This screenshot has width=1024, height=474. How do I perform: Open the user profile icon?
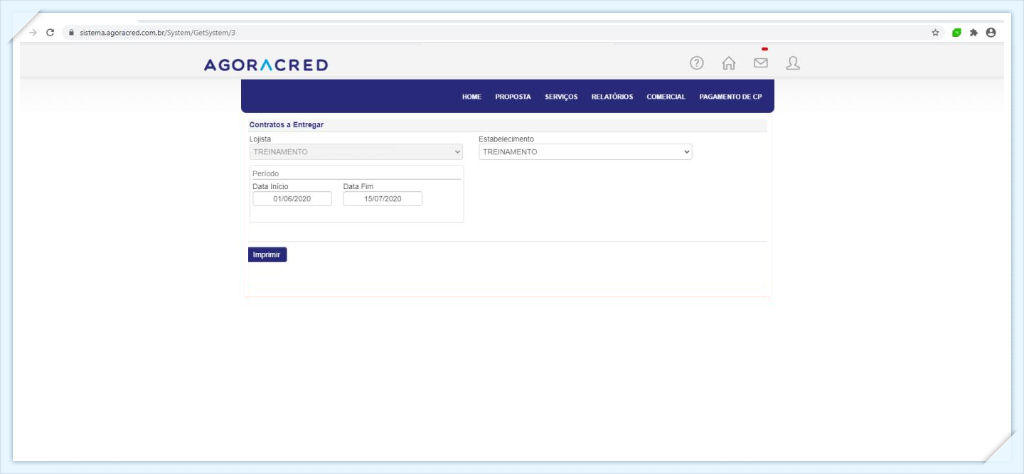coord(793,63)
